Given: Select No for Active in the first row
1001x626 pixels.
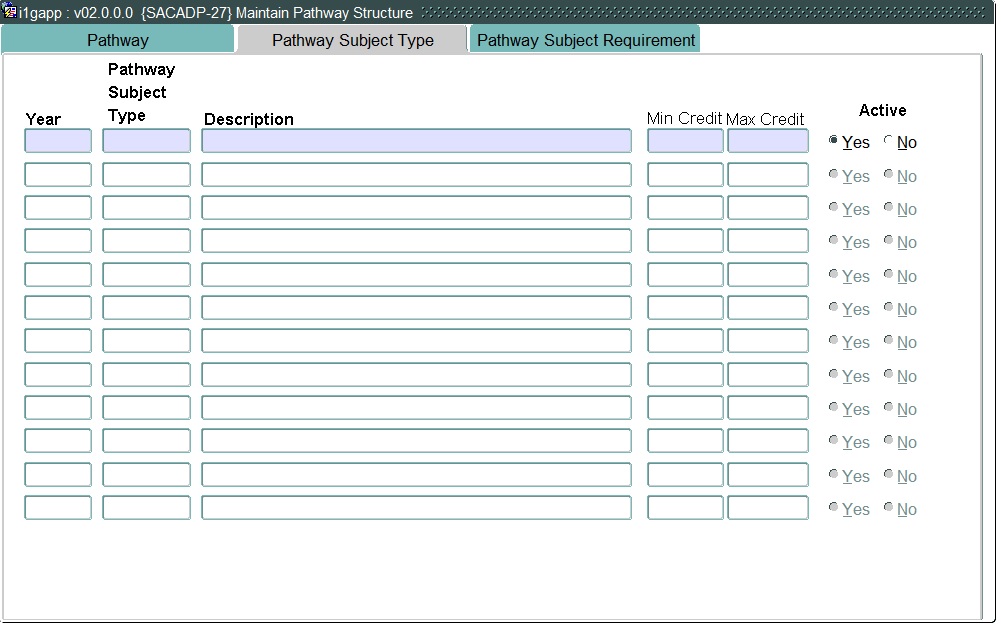Looking at the screenshot, I should coord(888,141).
